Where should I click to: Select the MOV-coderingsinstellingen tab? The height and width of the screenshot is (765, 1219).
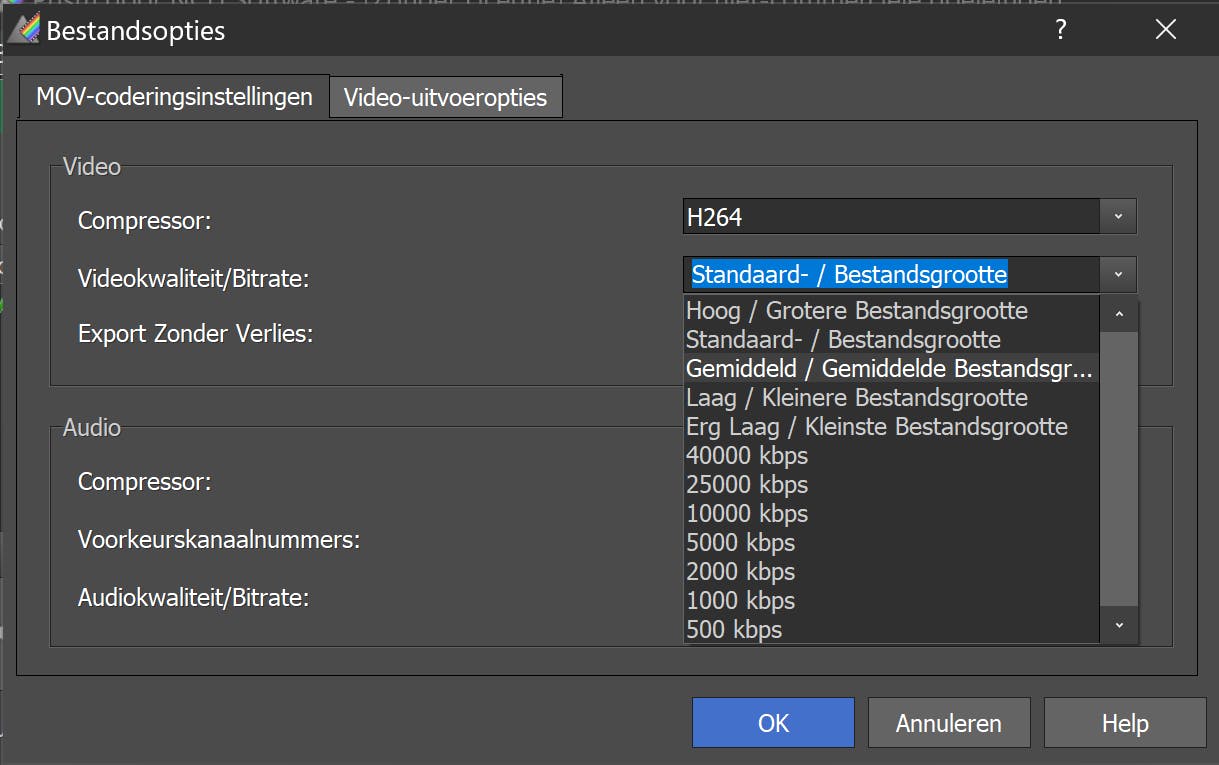click(x=174, y=97)
